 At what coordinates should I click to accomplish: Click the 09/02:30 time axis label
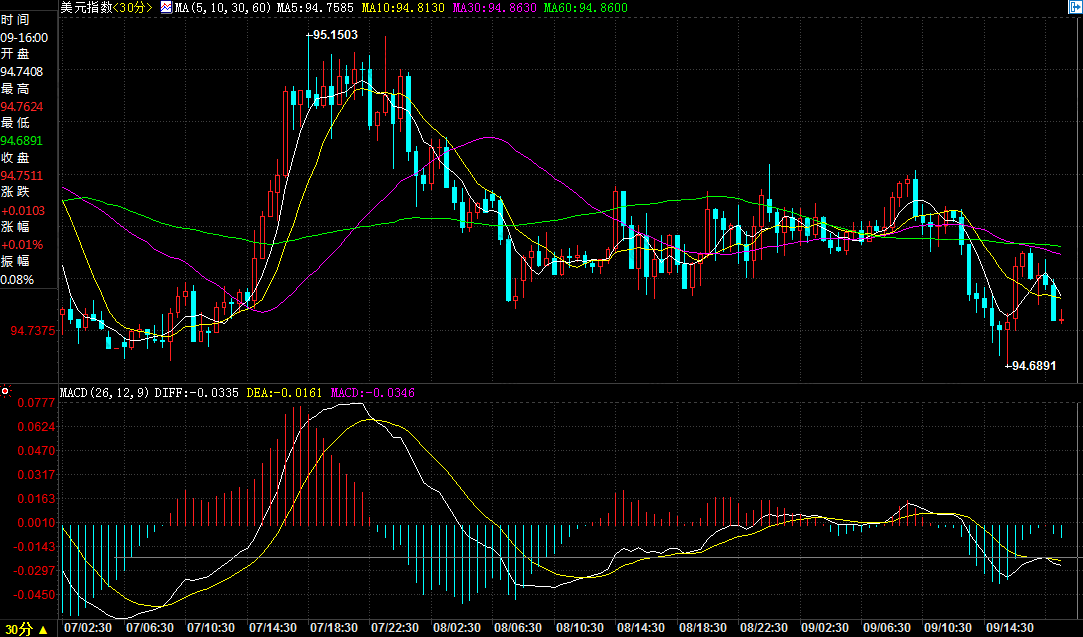click(x=825, y=628)
